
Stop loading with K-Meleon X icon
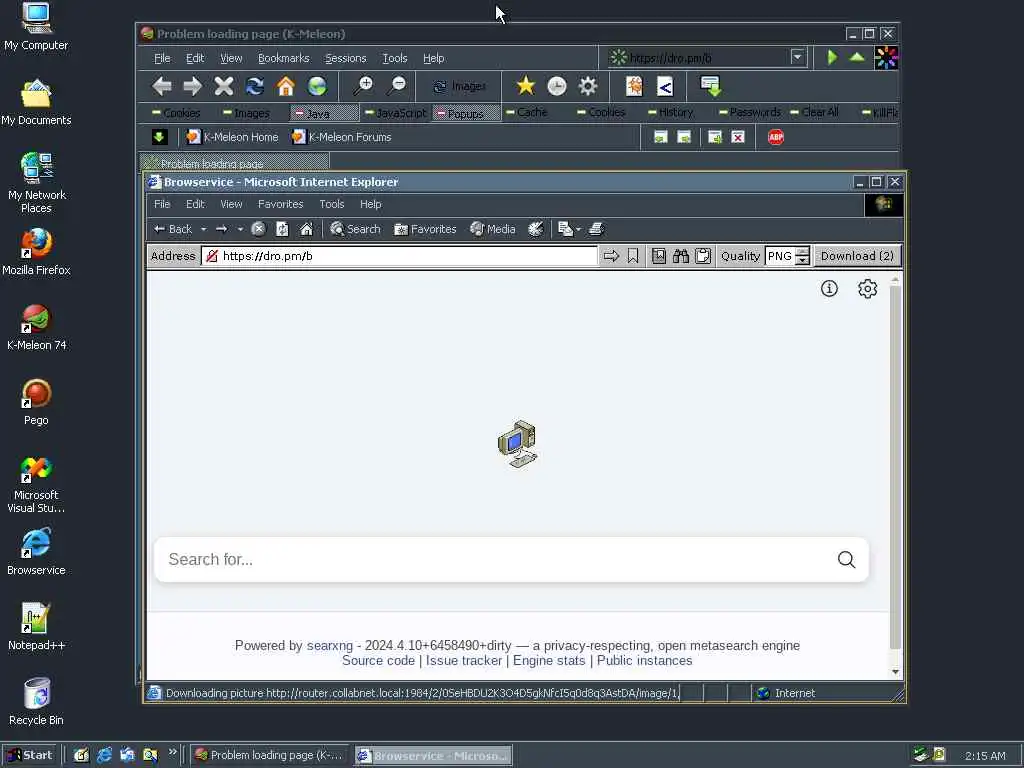[224, 86]
